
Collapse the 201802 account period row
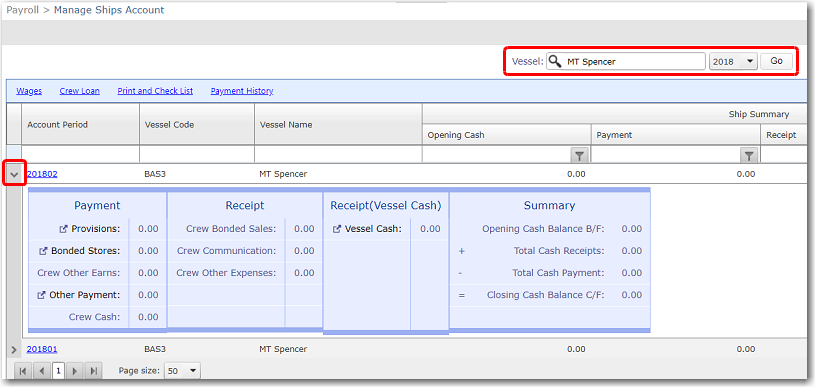click(x=15, y=175)
